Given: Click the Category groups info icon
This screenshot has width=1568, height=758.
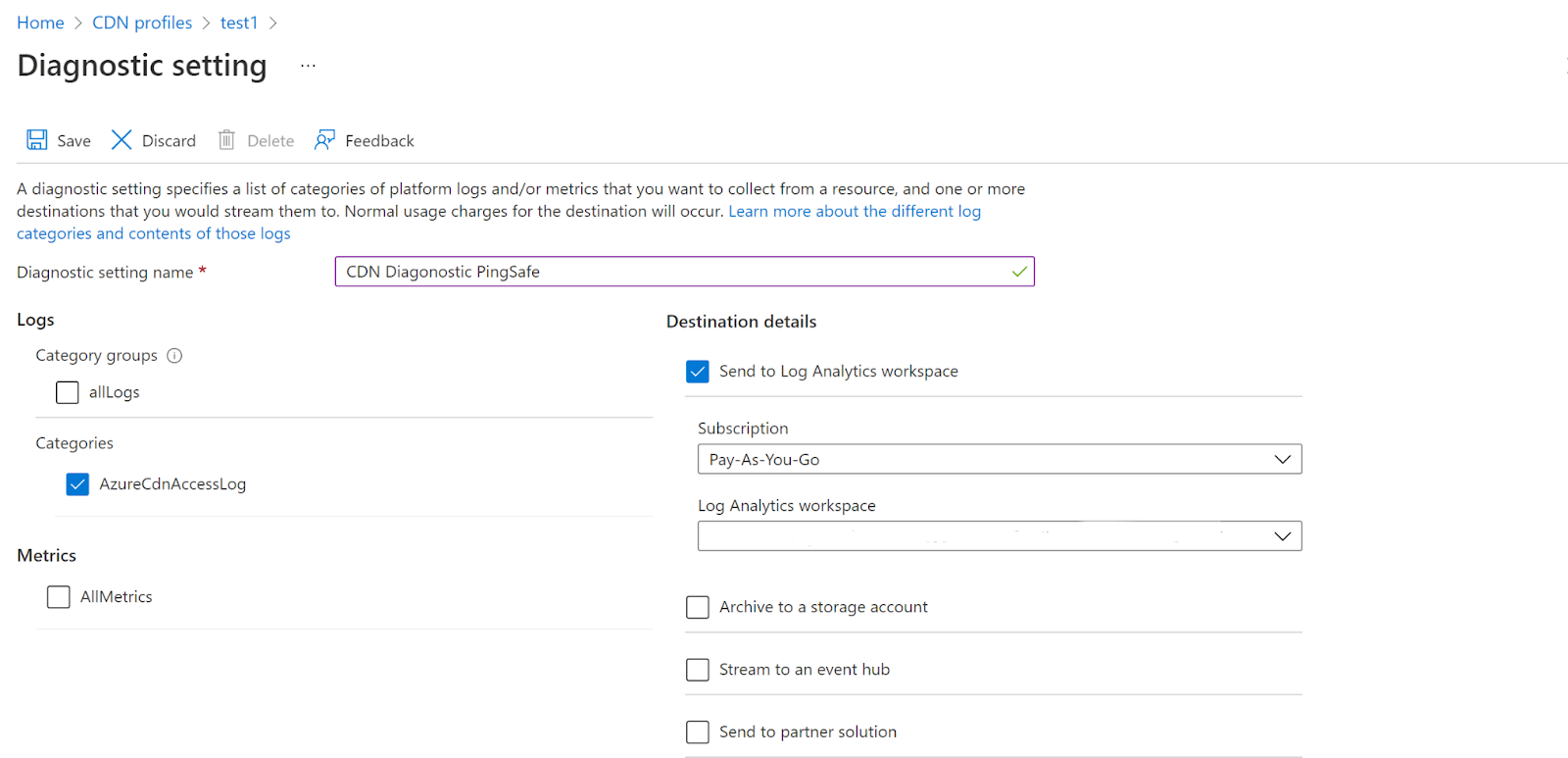Looking at the screenshot, I should [x=174, y=356].
